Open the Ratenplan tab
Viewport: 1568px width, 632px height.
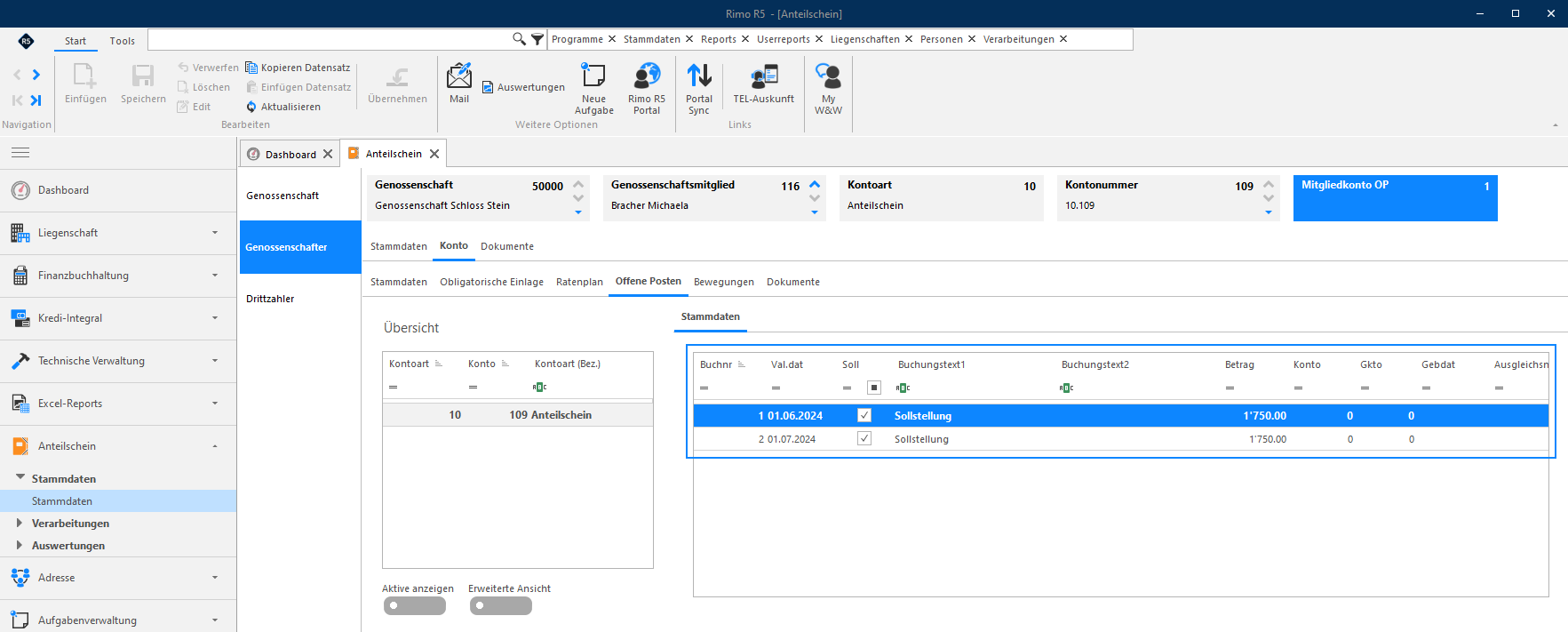point(579,282)
